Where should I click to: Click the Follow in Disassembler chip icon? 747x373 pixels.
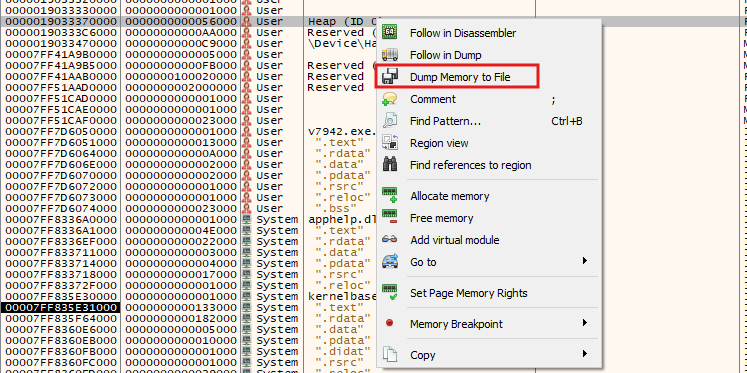coord(390,33)
